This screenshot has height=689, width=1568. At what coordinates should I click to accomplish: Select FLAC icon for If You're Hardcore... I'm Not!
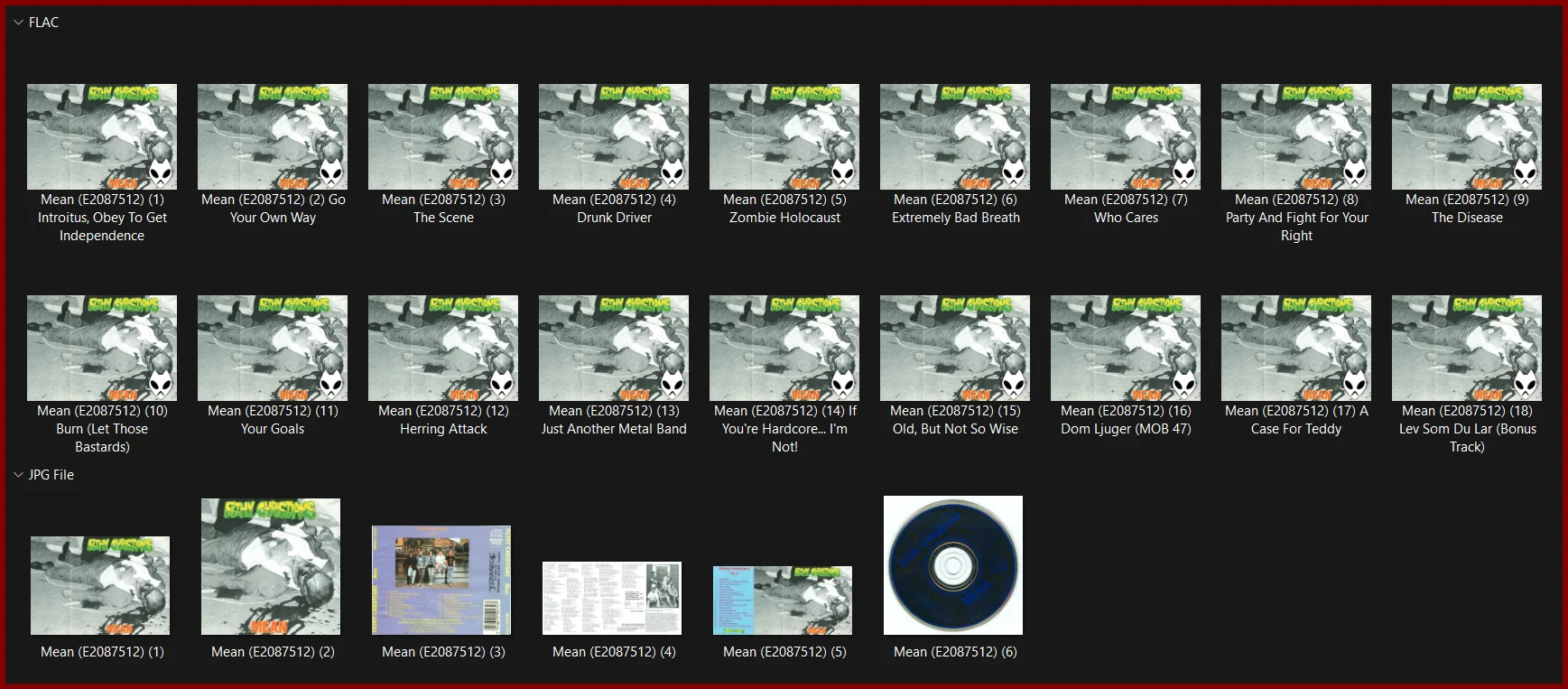pos(784,348)
